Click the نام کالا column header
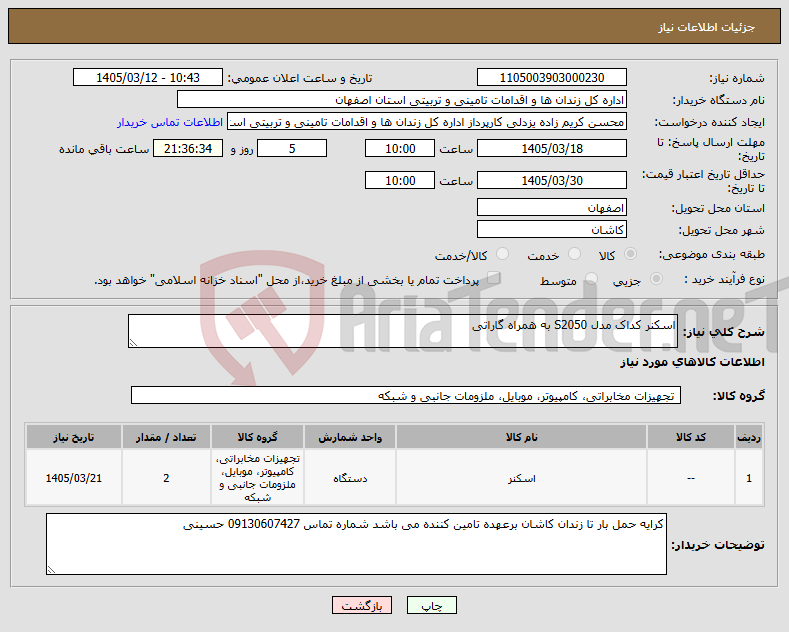Screen dimensions: 789x632 pos(521,437)
